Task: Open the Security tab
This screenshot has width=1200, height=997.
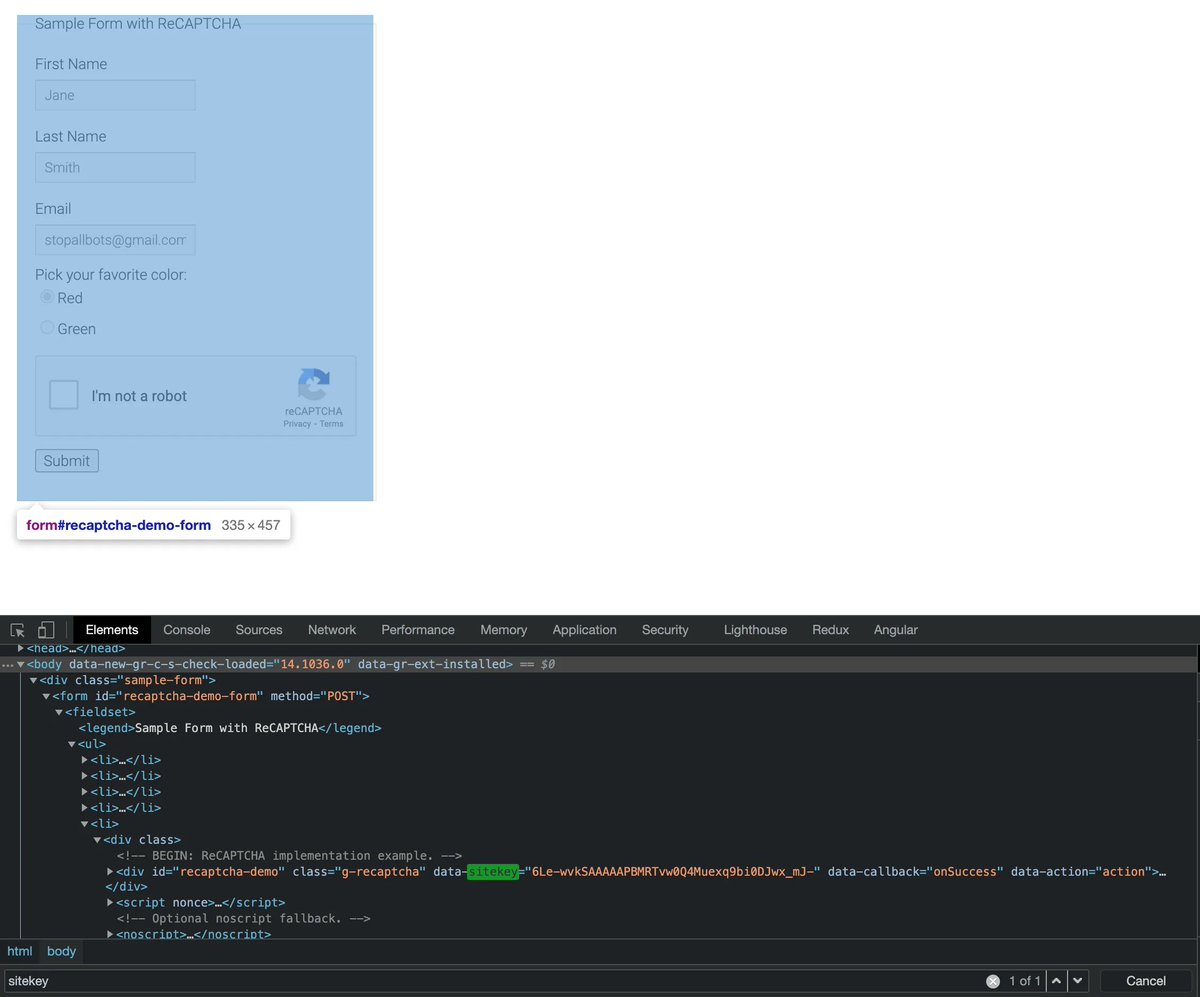Action: coord(665,630)
